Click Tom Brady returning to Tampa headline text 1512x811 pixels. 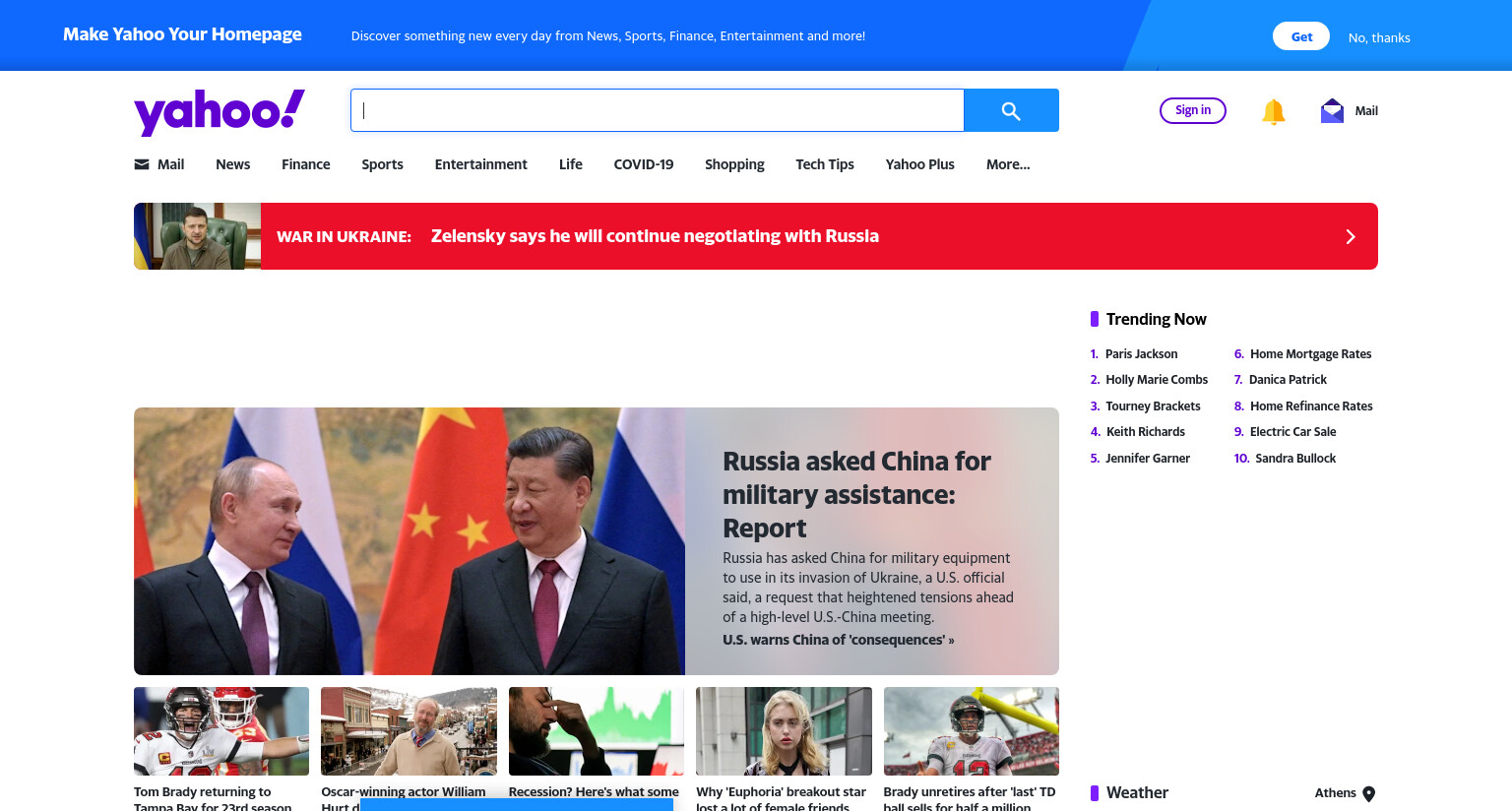click(213, 799)
